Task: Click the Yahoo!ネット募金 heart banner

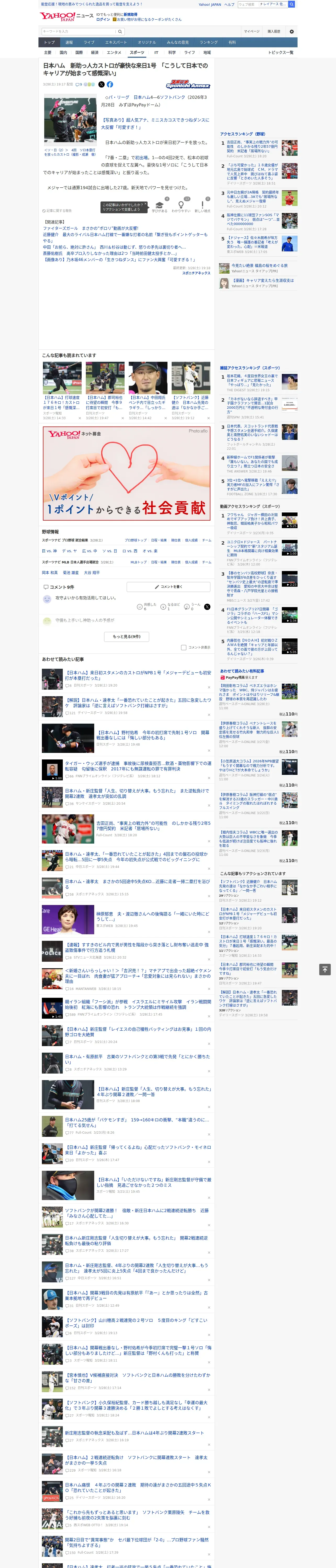Action: [127, 473]
